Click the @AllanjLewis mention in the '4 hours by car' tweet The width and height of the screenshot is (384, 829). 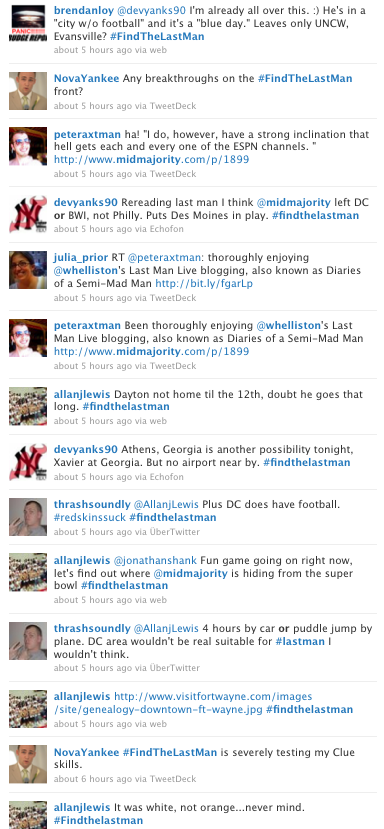[166, 629]
